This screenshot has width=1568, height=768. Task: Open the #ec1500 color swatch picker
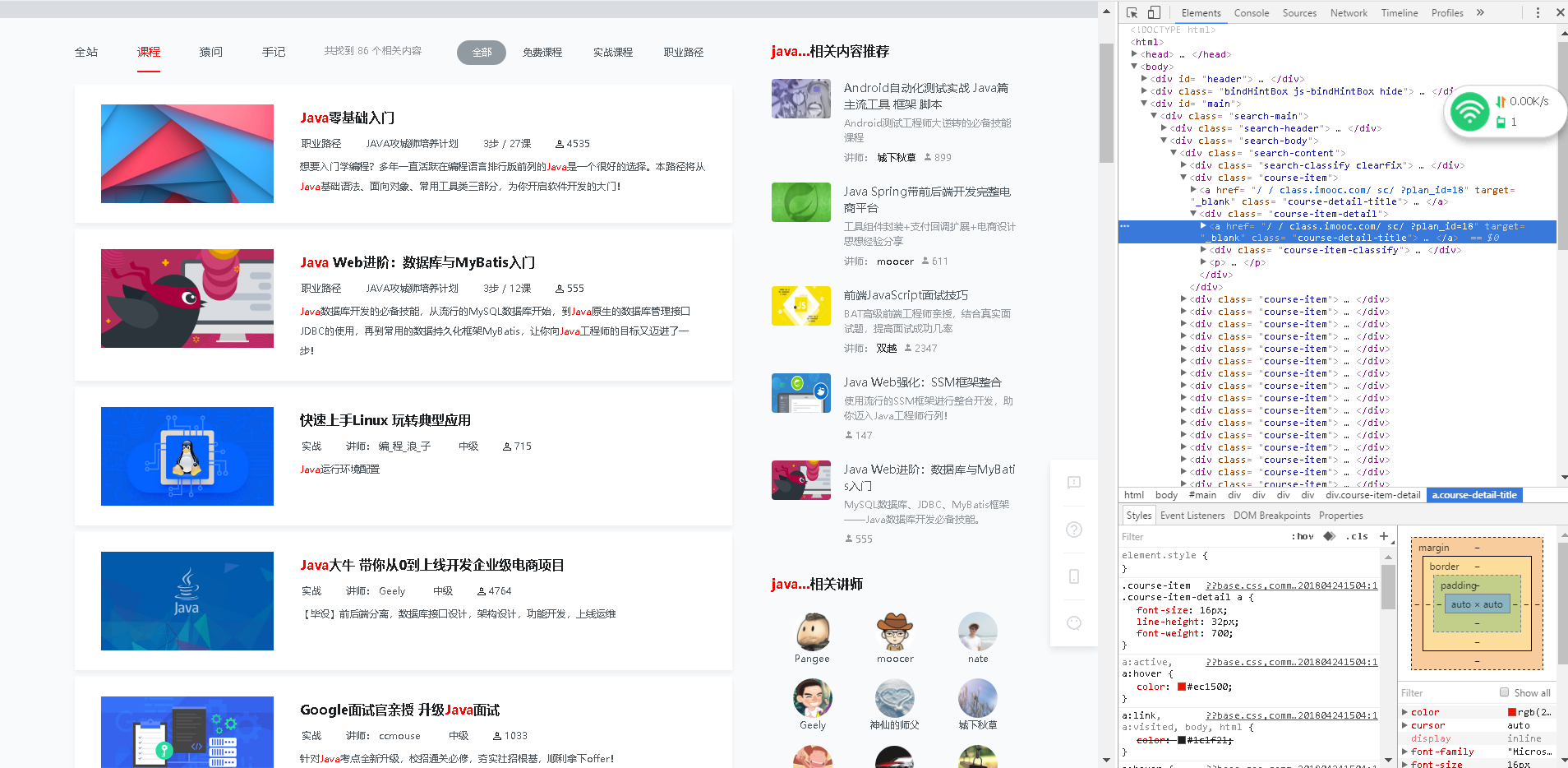pyautogui.click(x=1182, y=687)
